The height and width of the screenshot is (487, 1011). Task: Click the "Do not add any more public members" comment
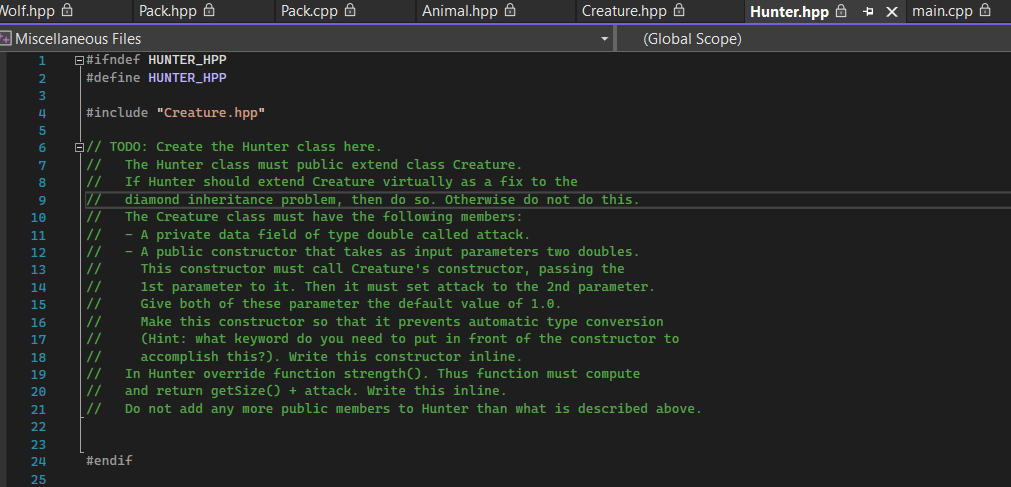click(x=393, y=408)
